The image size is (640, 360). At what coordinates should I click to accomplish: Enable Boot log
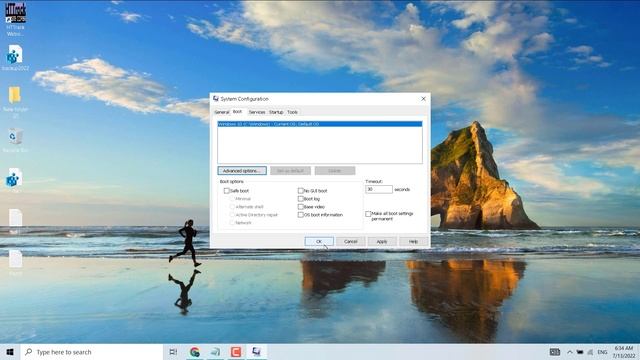tap(300, 199)
